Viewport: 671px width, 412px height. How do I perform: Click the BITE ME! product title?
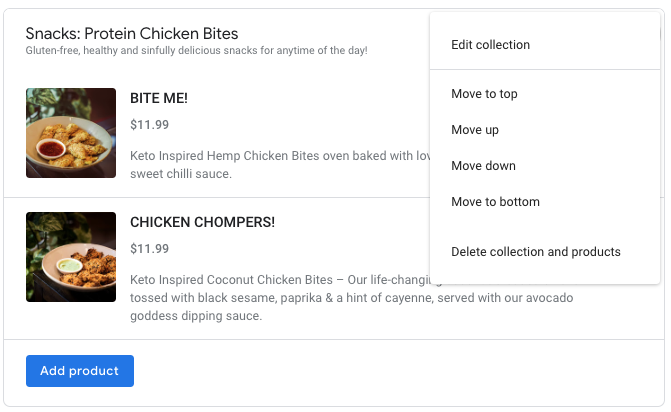(x=159, y=98)
